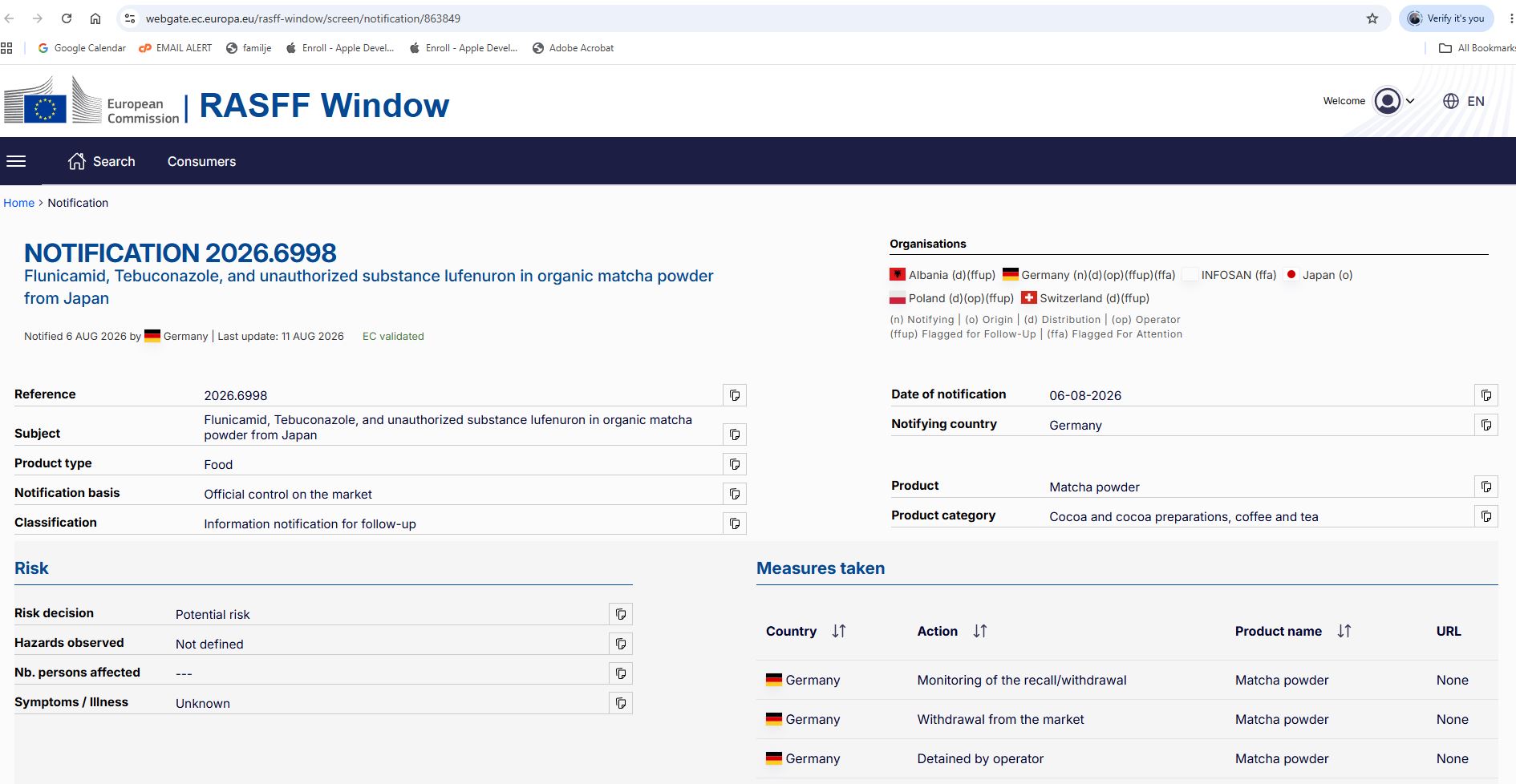Copy the Product value Matcha powder
The height and width of the screenshot is (784, 1516).
(x=1486, y=487)
